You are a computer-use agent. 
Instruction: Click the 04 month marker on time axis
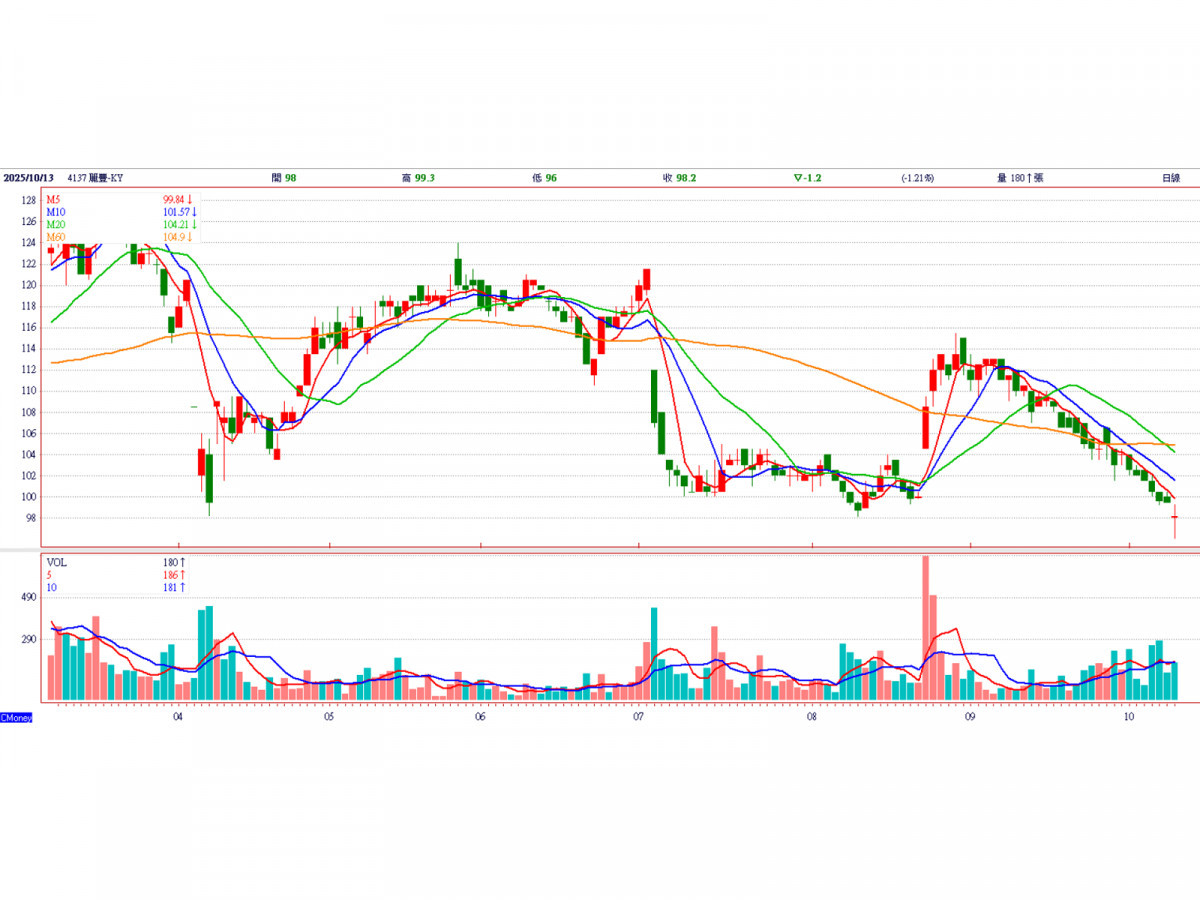[x=177, y=717]
